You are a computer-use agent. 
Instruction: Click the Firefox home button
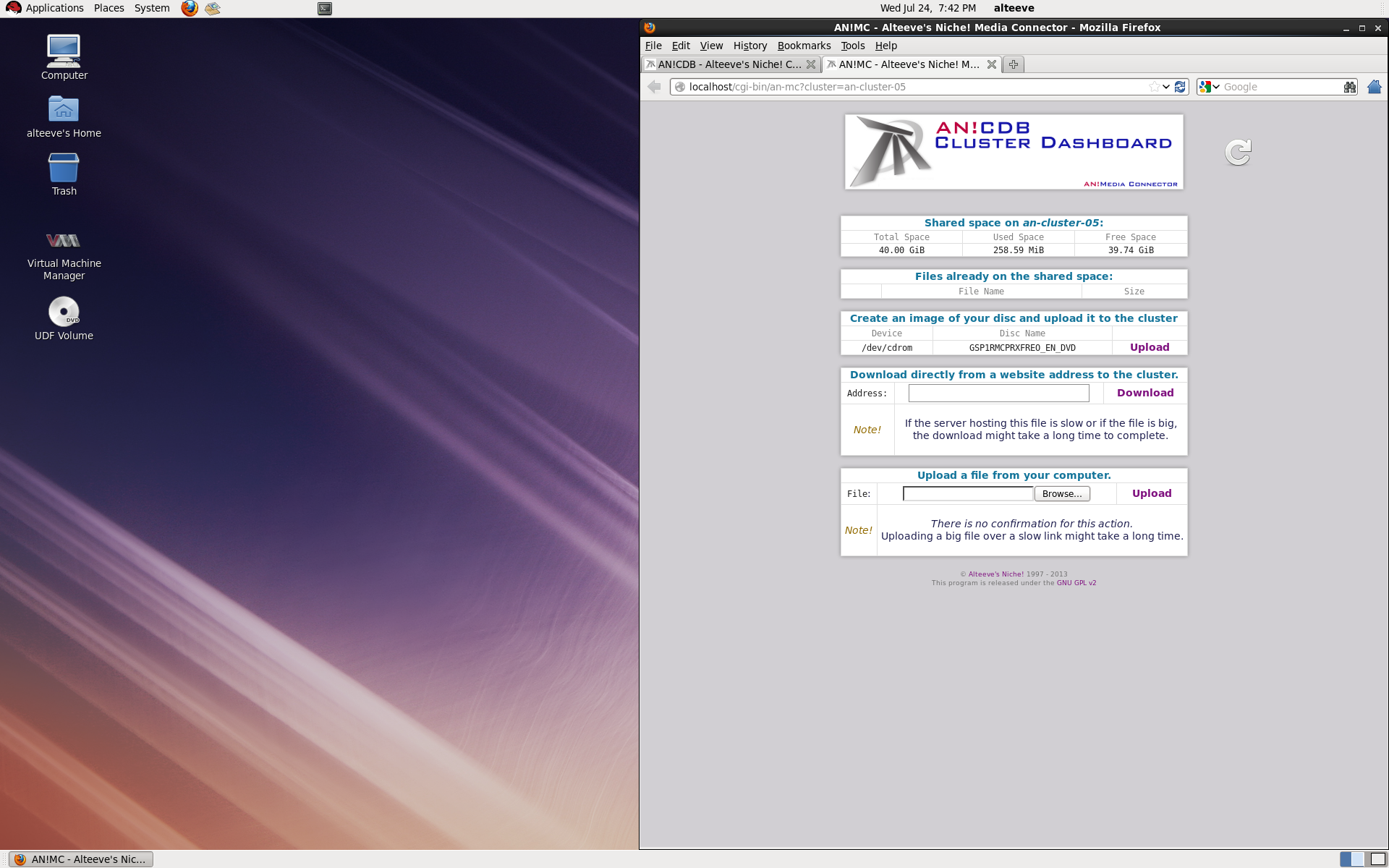(x=1374, y=87)
